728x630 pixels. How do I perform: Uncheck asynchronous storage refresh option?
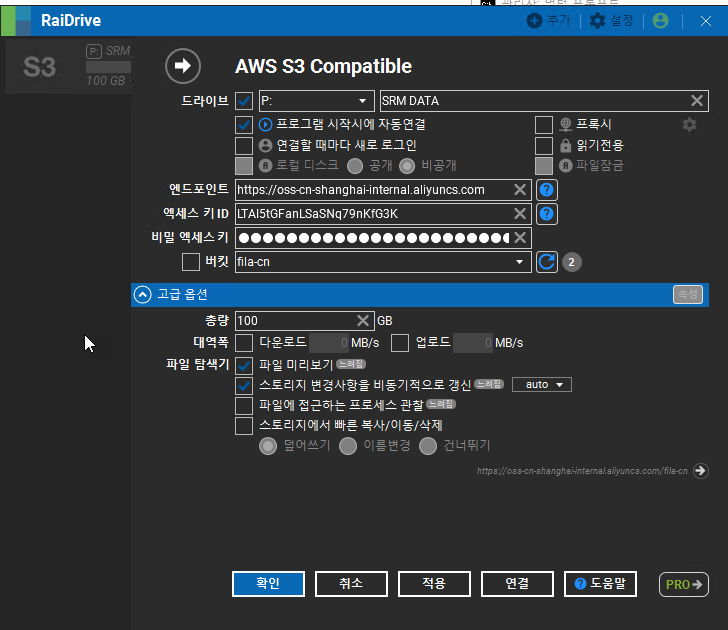[x=244, y=385]
